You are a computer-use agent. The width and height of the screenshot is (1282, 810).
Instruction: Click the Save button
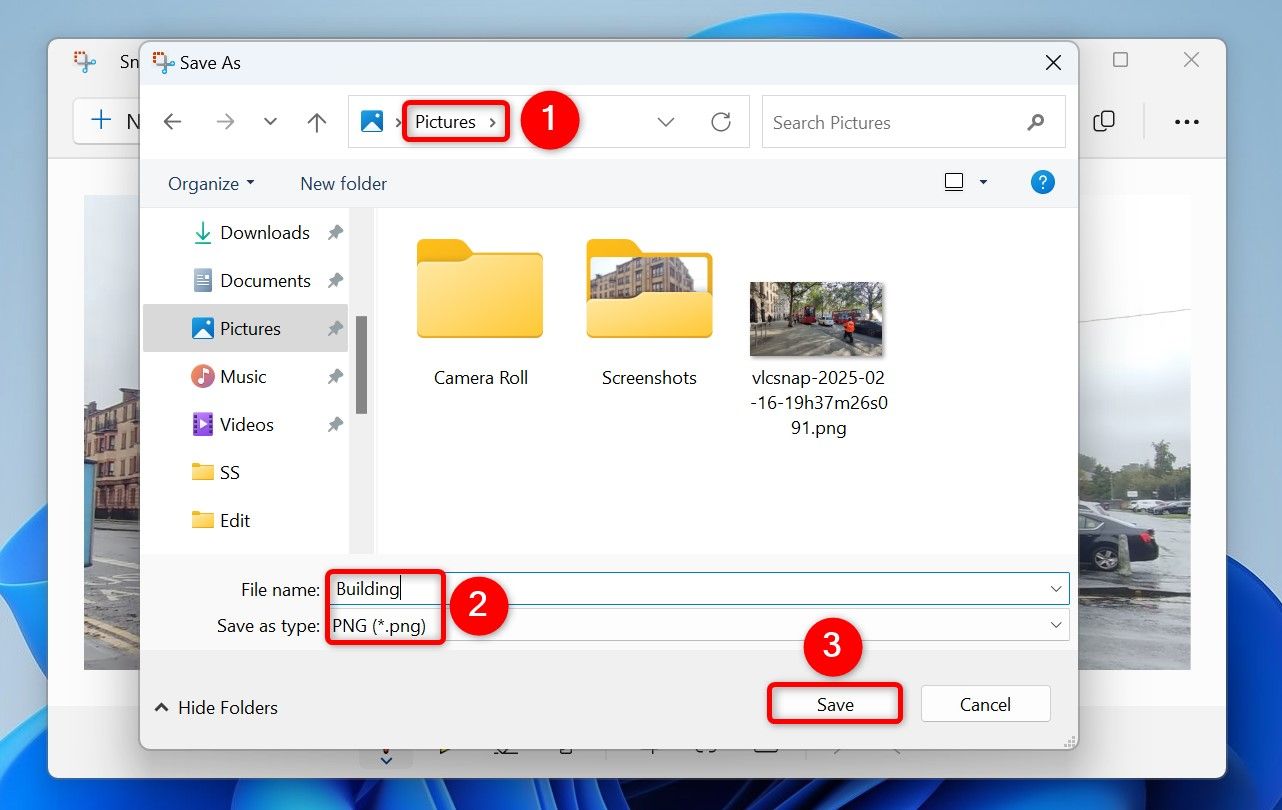(x=834, y=703)
